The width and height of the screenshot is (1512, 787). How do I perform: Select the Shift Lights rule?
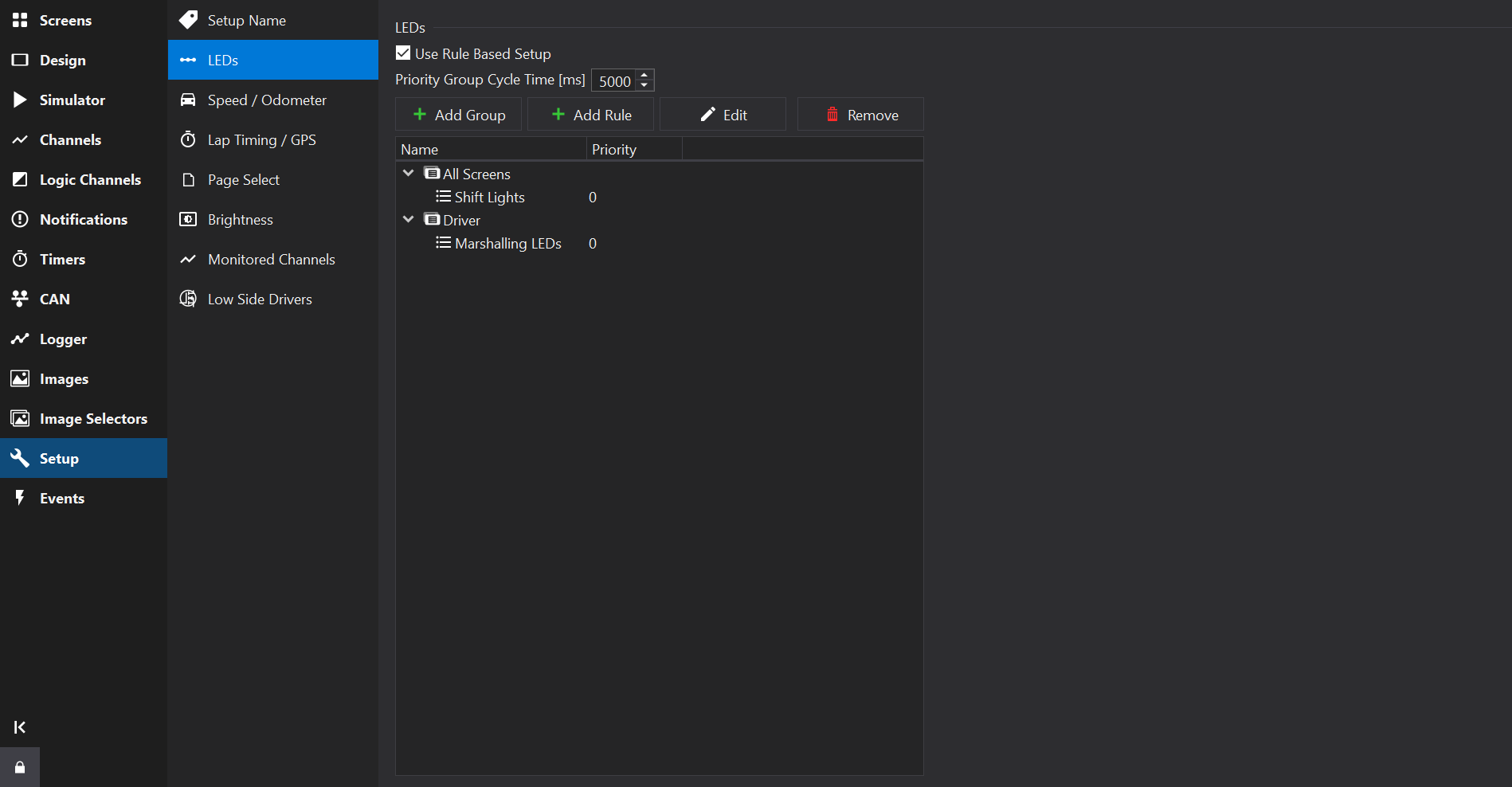(x=489, y=197)
